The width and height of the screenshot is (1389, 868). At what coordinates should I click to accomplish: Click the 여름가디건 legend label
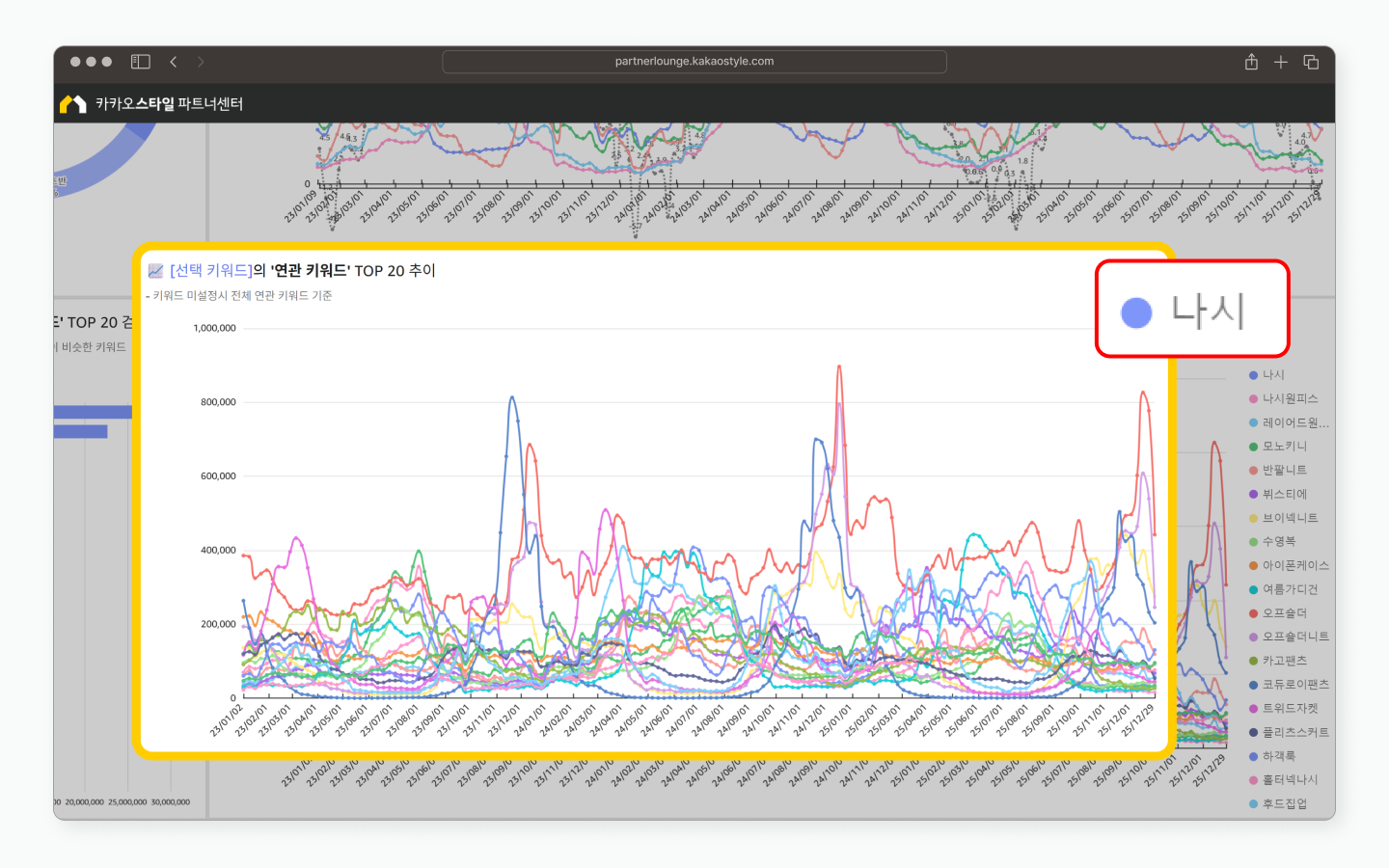(1290, 589)
